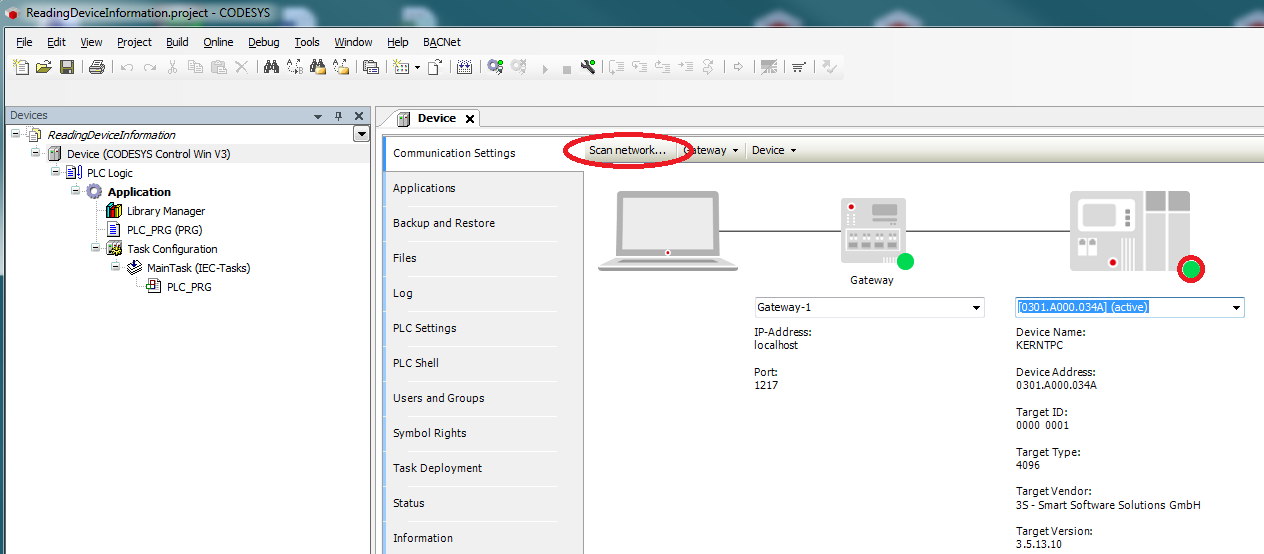Open the Online menu
Image resolution: width=1264 pixels, height=554 pixels.
click(218, 42)
